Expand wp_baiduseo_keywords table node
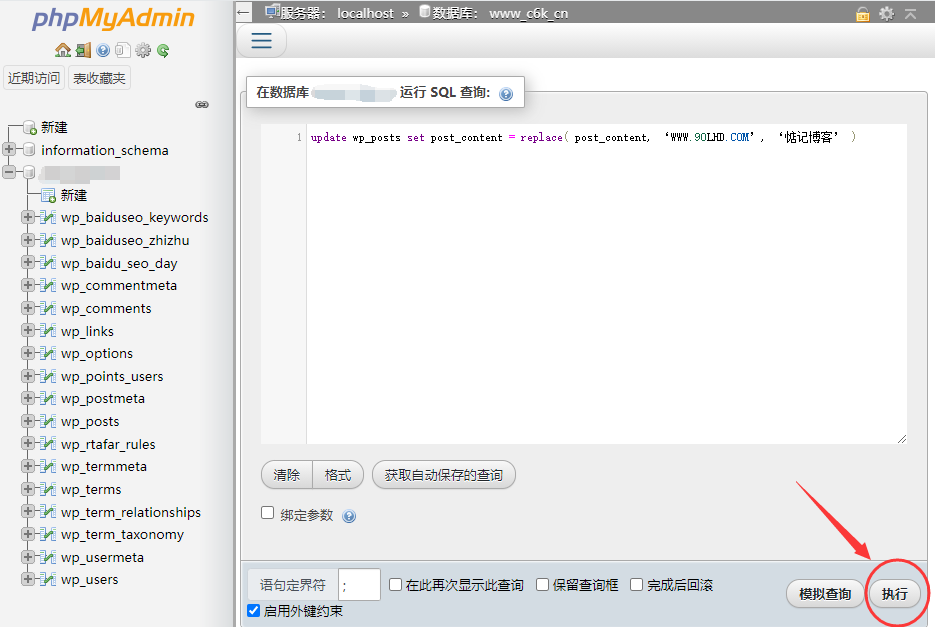The image size is (935, 627). (x=27, y=217)
